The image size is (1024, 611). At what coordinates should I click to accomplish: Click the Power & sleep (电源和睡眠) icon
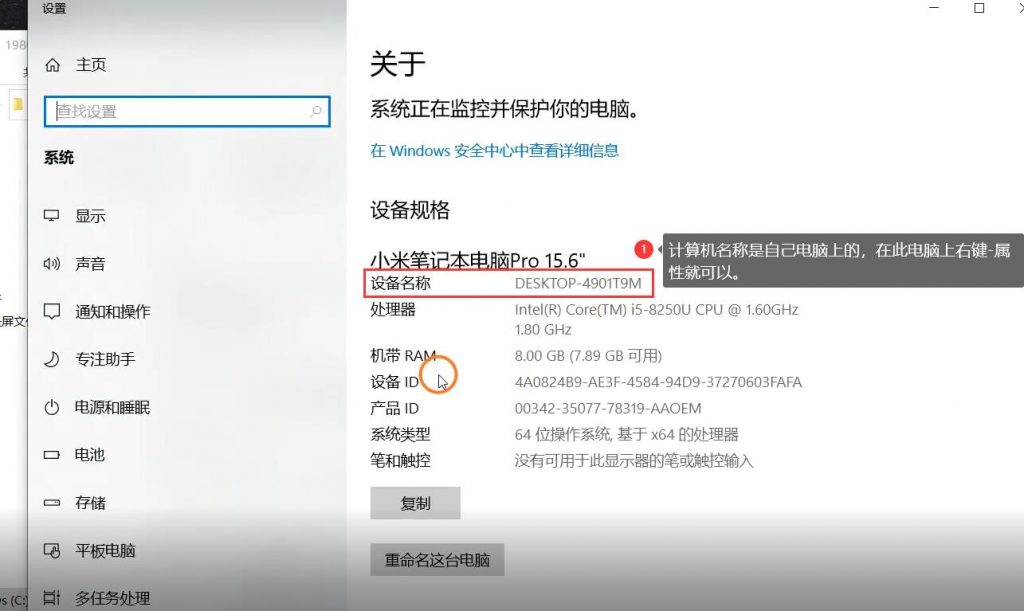(x=52, y=407)
